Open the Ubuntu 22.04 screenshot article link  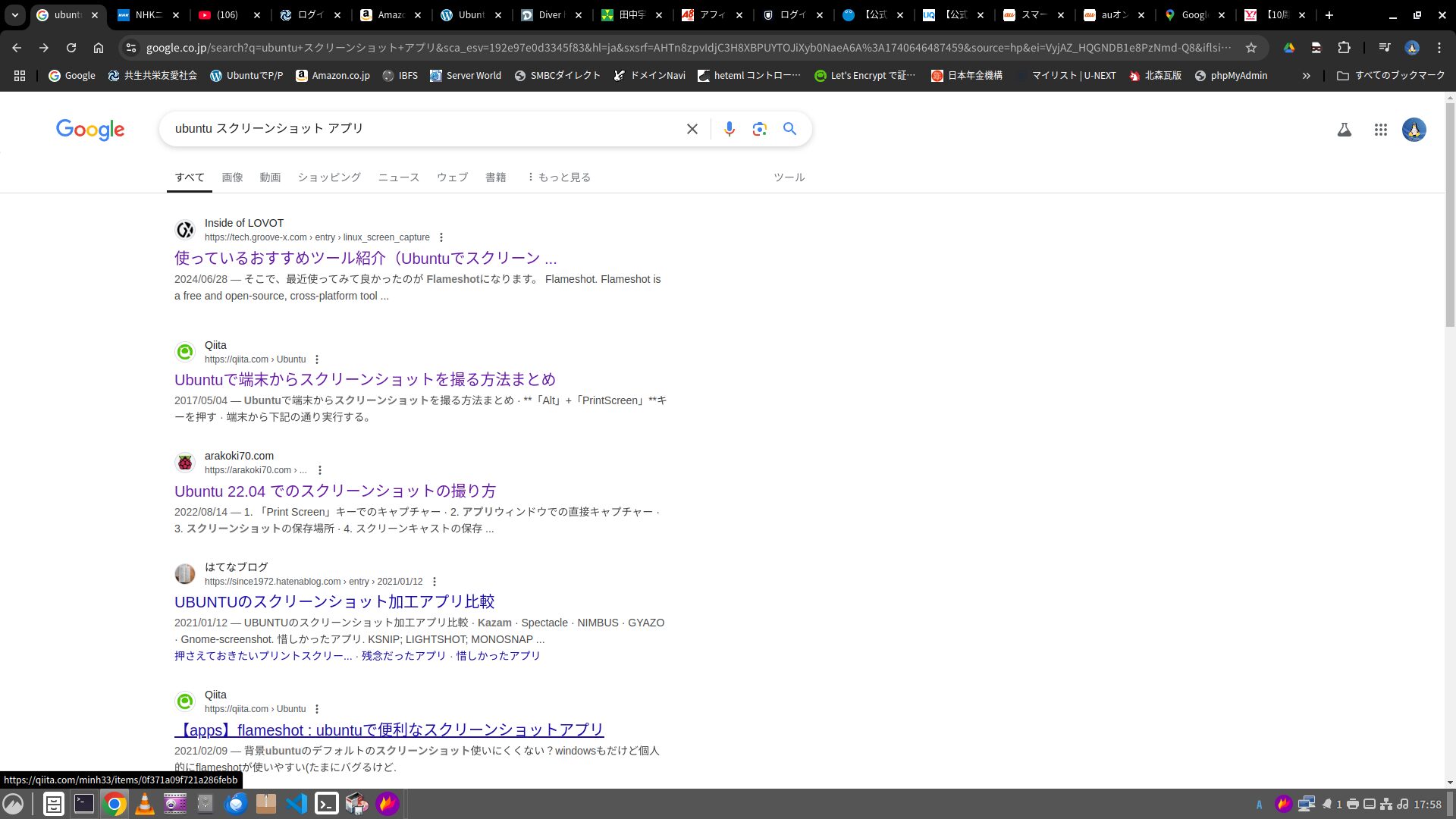tap(334, 491)
